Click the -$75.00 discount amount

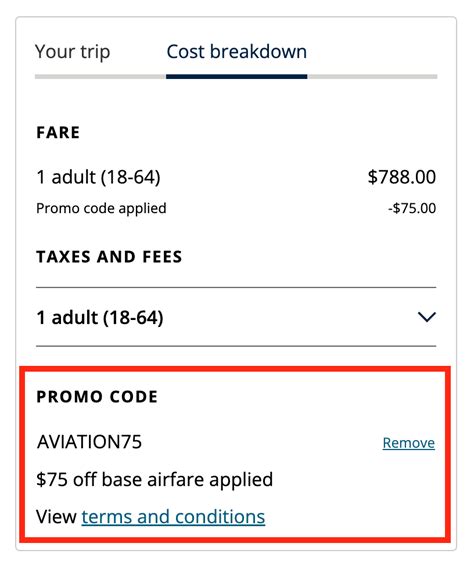[x=412, y=208]
